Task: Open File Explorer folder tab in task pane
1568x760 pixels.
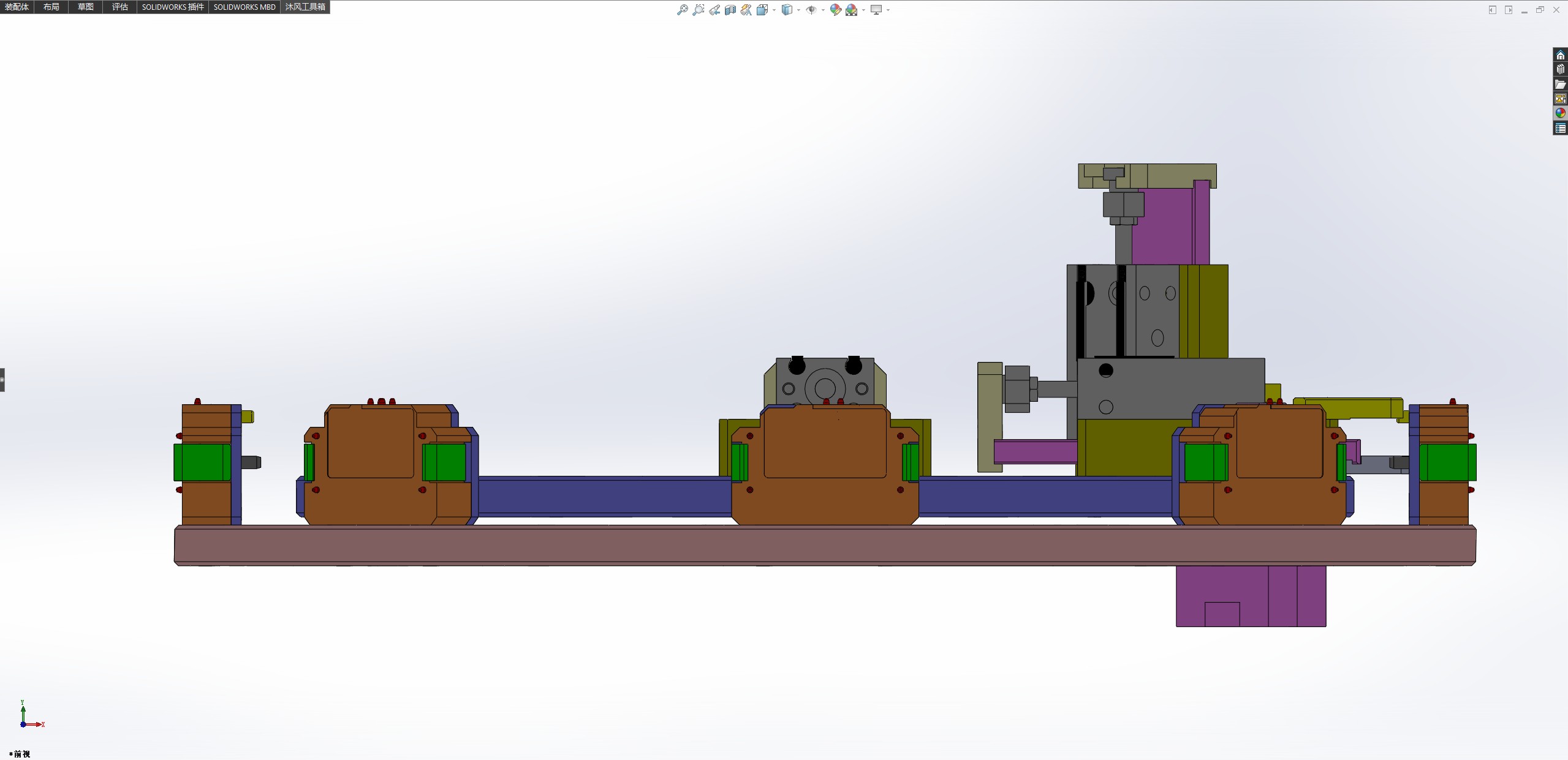Action: point(1560,85)
